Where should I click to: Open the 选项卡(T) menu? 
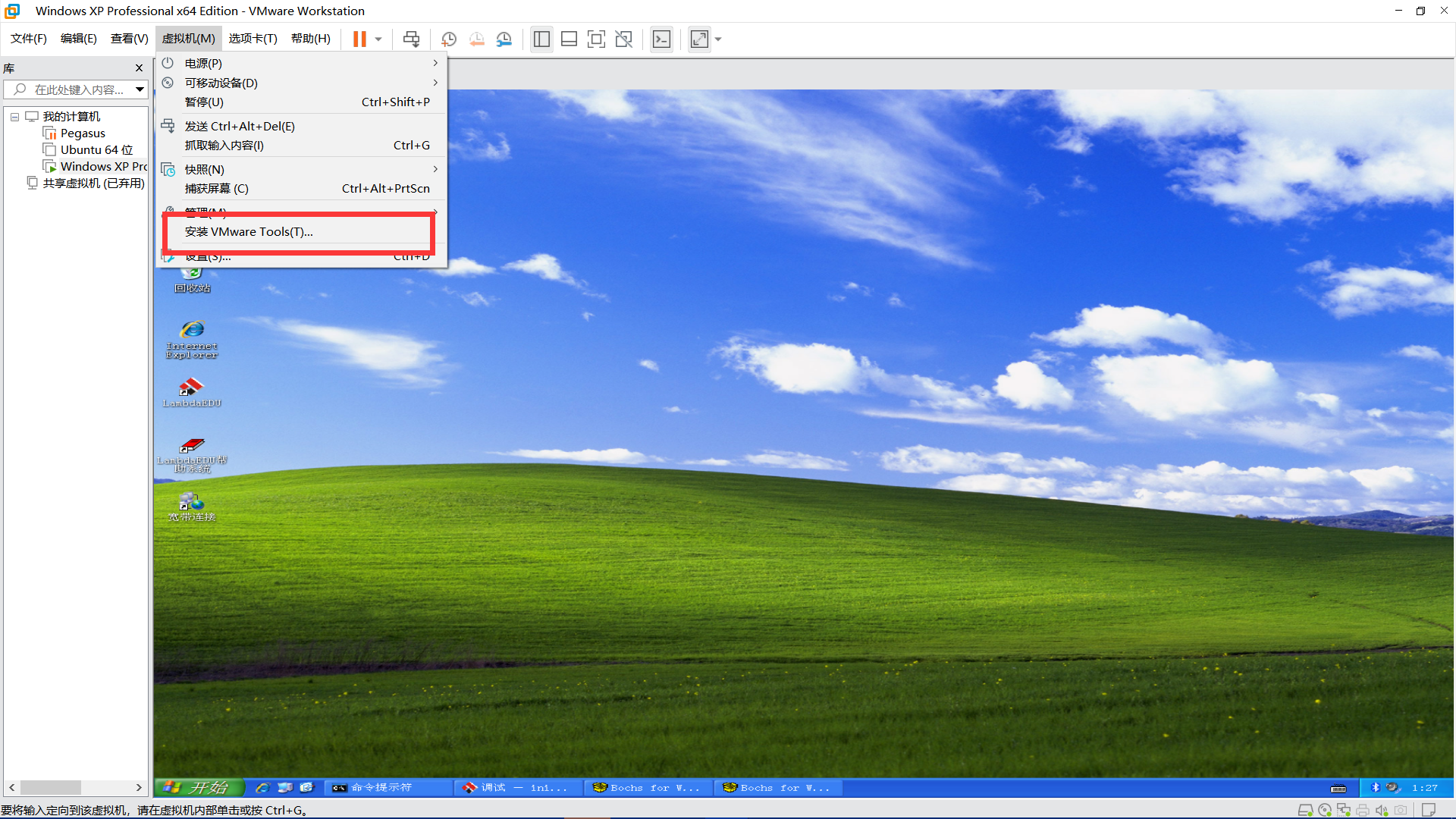[253, 39]
